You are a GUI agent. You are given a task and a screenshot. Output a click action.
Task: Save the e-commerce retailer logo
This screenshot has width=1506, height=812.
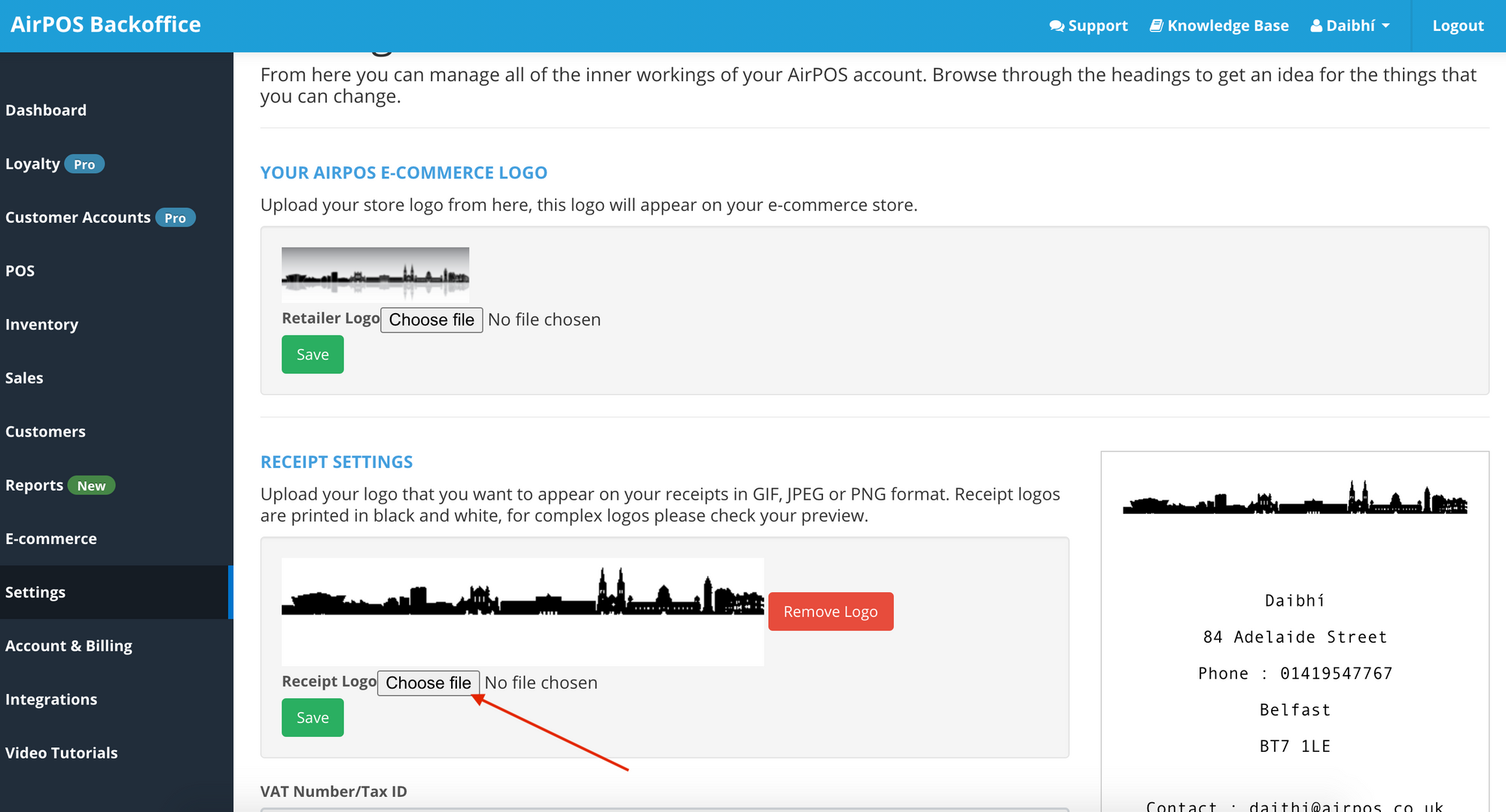click(312, 354)
